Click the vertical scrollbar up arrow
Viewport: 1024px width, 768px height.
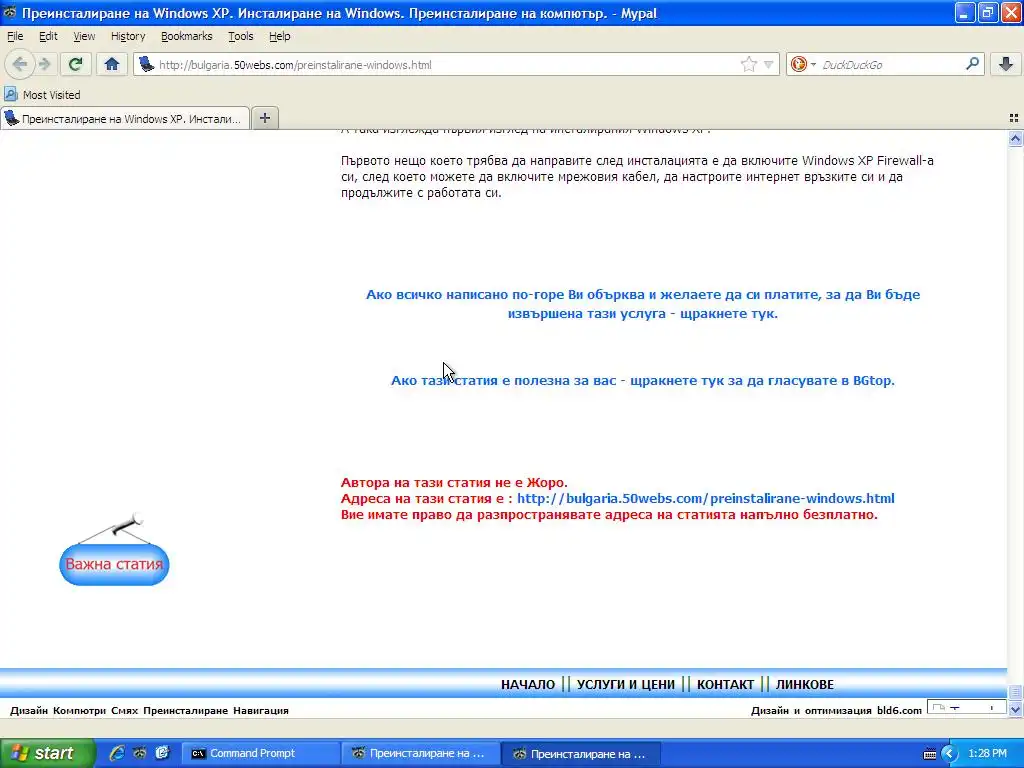click(1015, 138)
